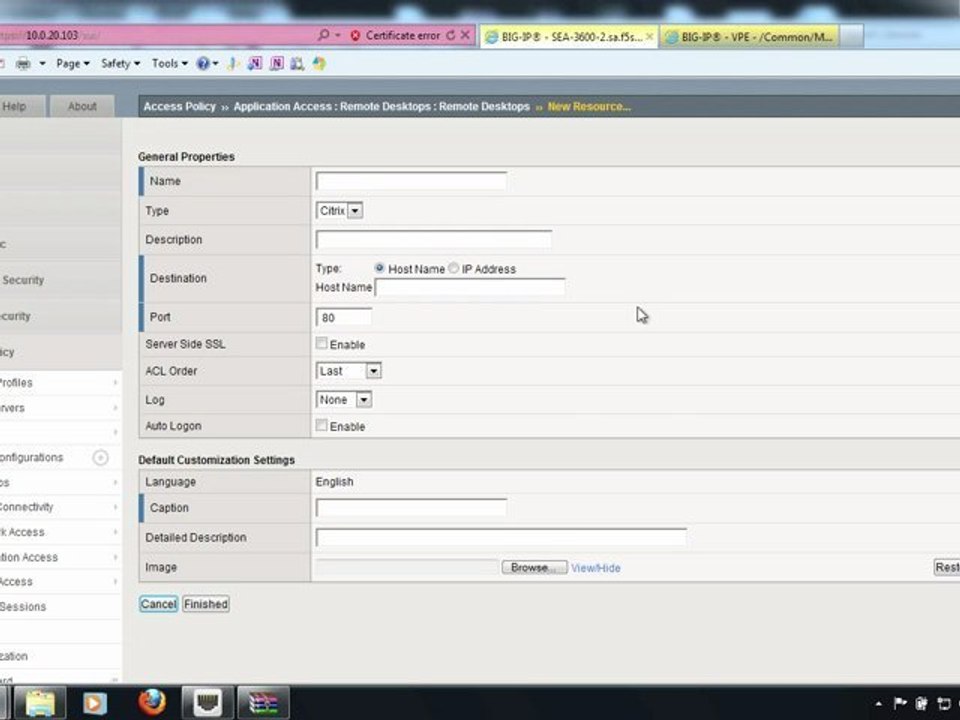Open a new blank browser tab

click(x=852, y=37)
